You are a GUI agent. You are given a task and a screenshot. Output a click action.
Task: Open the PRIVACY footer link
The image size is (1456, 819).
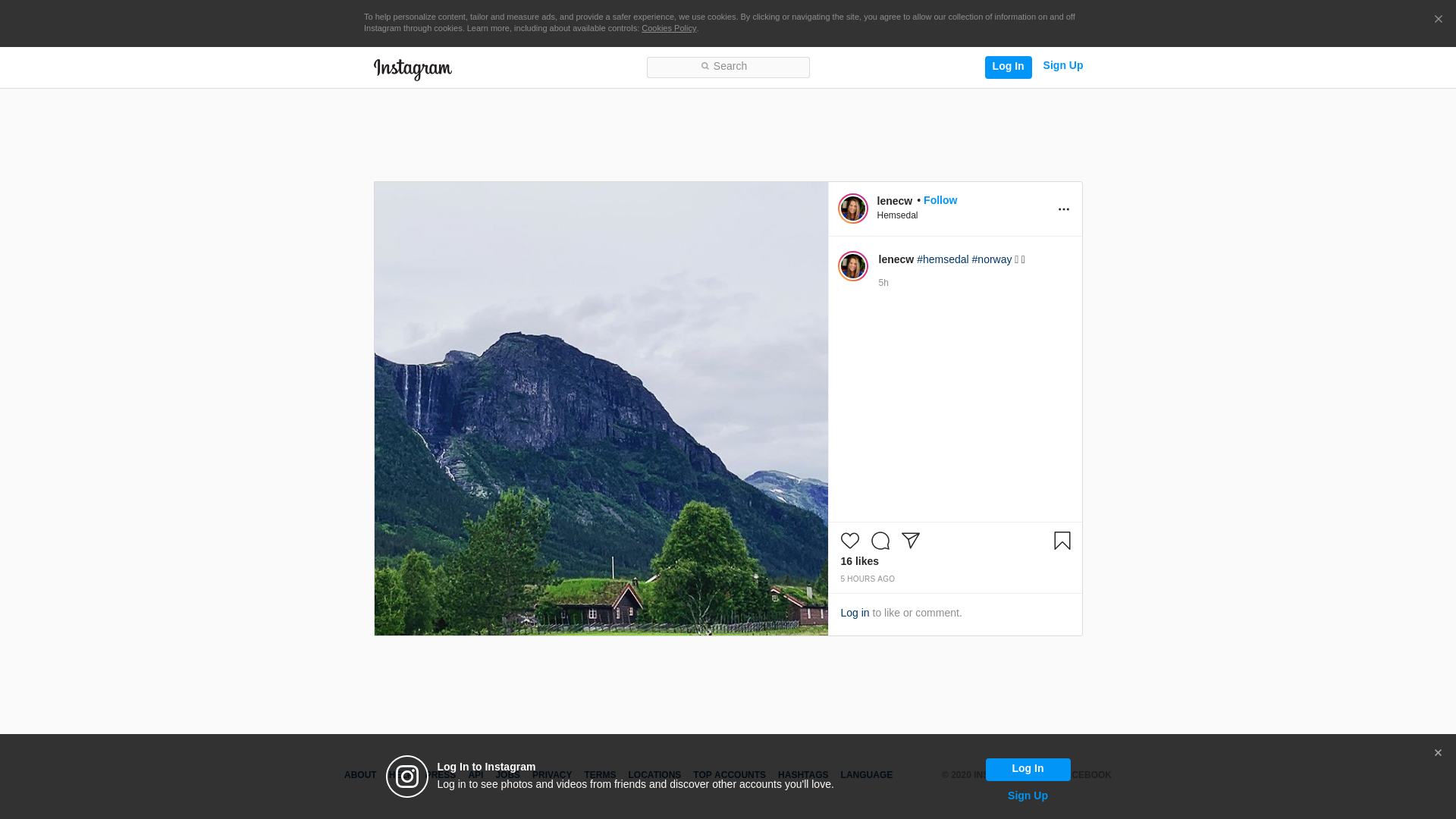[551, 775]
